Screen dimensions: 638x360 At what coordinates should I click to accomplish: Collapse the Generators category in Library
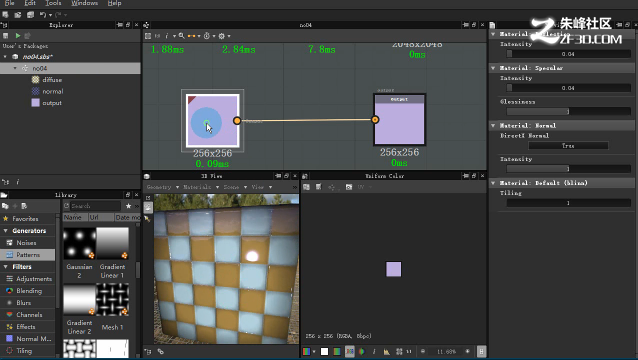coord(6,231)
